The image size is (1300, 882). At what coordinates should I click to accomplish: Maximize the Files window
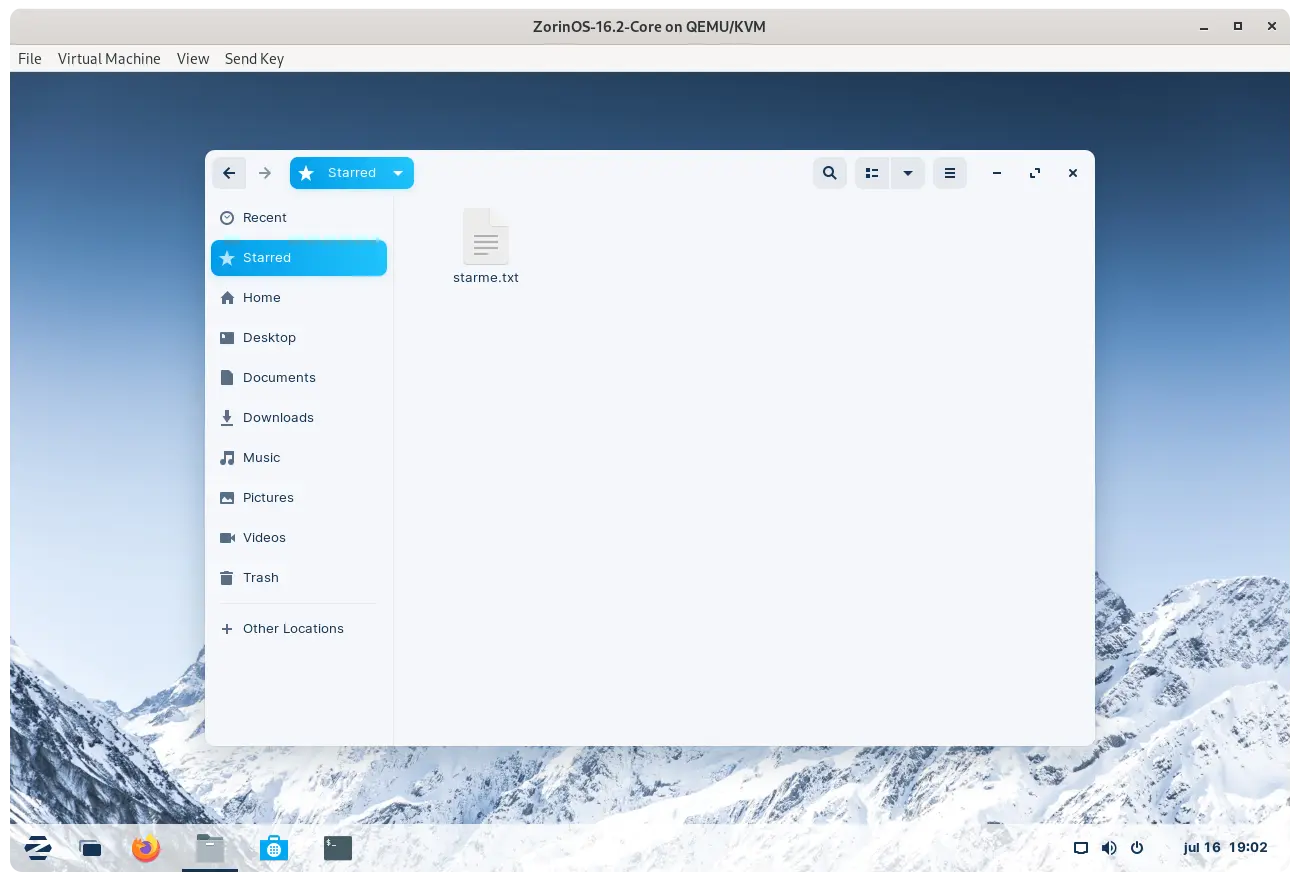point(1035,173)
